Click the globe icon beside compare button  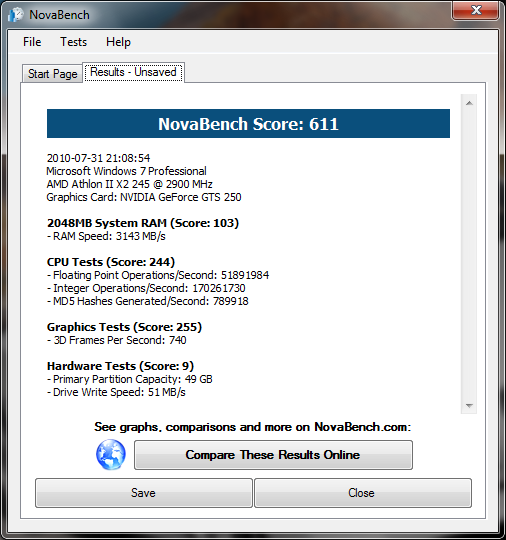pyautogui.click(x=111, y=455)
